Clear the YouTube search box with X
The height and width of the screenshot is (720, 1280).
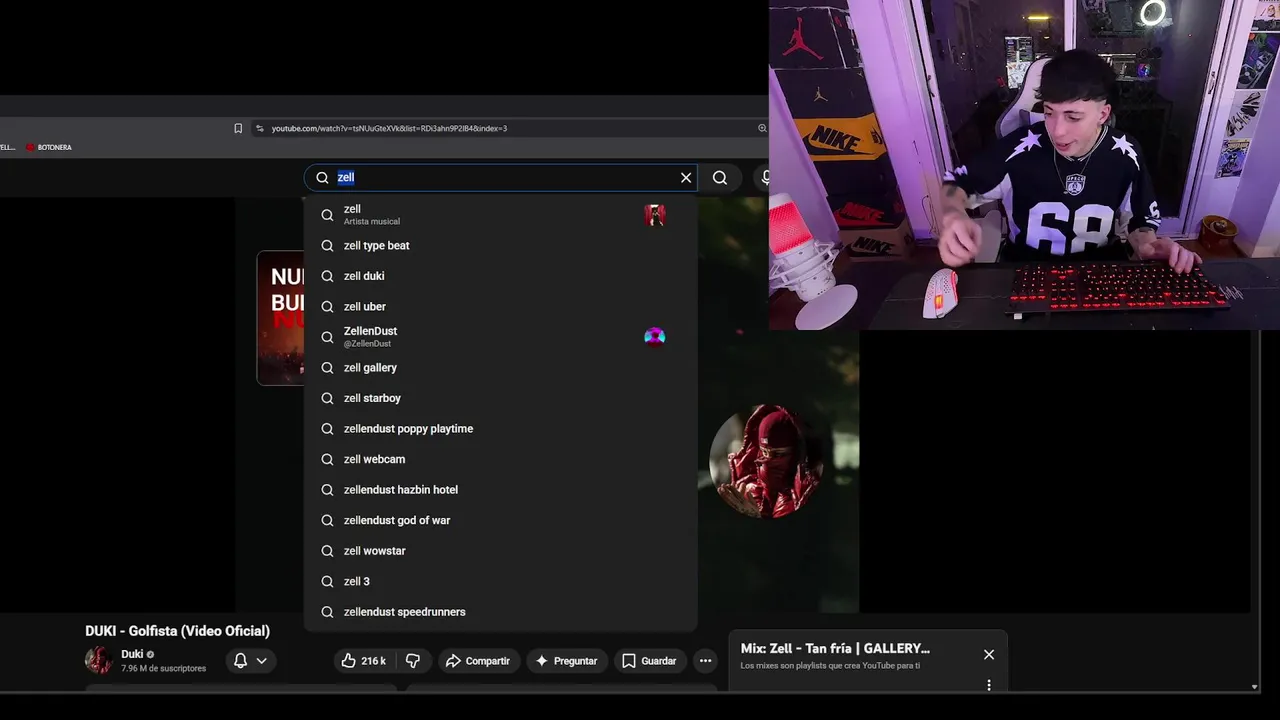(x=686, y=177)
